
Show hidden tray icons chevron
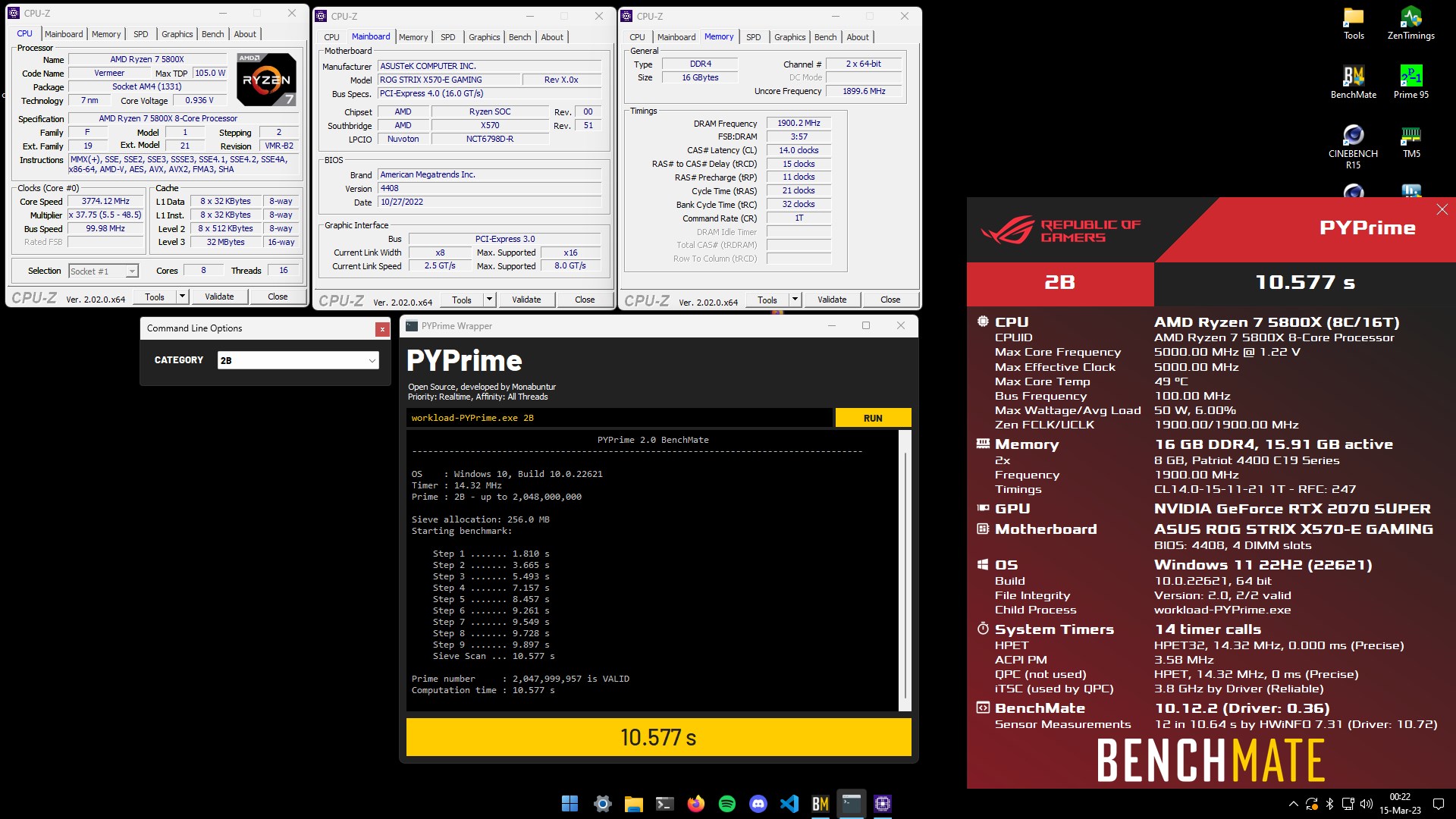tap(1293, 804)
